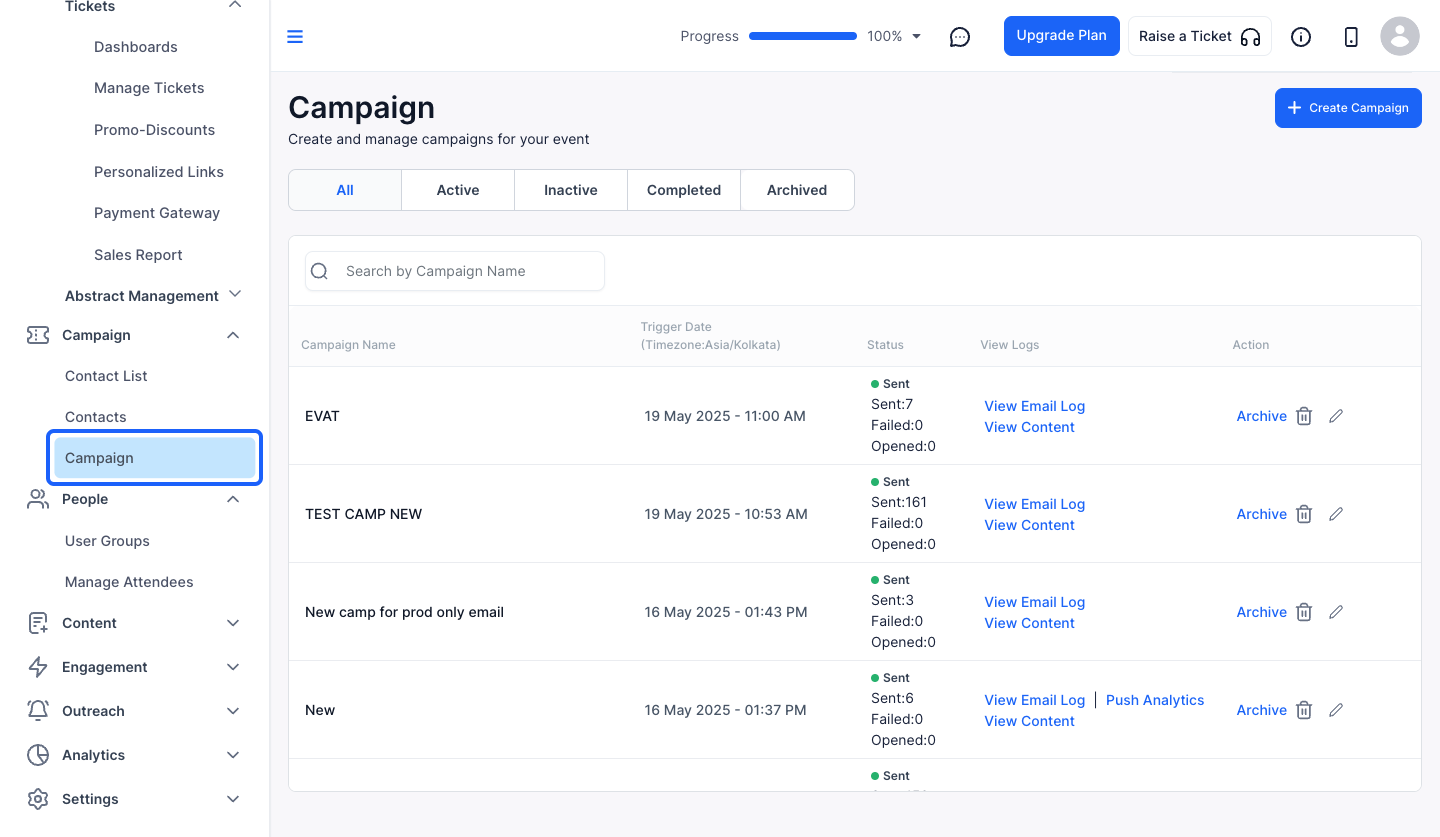Viewport: 1440px width, 837px height.
Task: Click the People icon in sidebar
Action: (x=38, y=499)
